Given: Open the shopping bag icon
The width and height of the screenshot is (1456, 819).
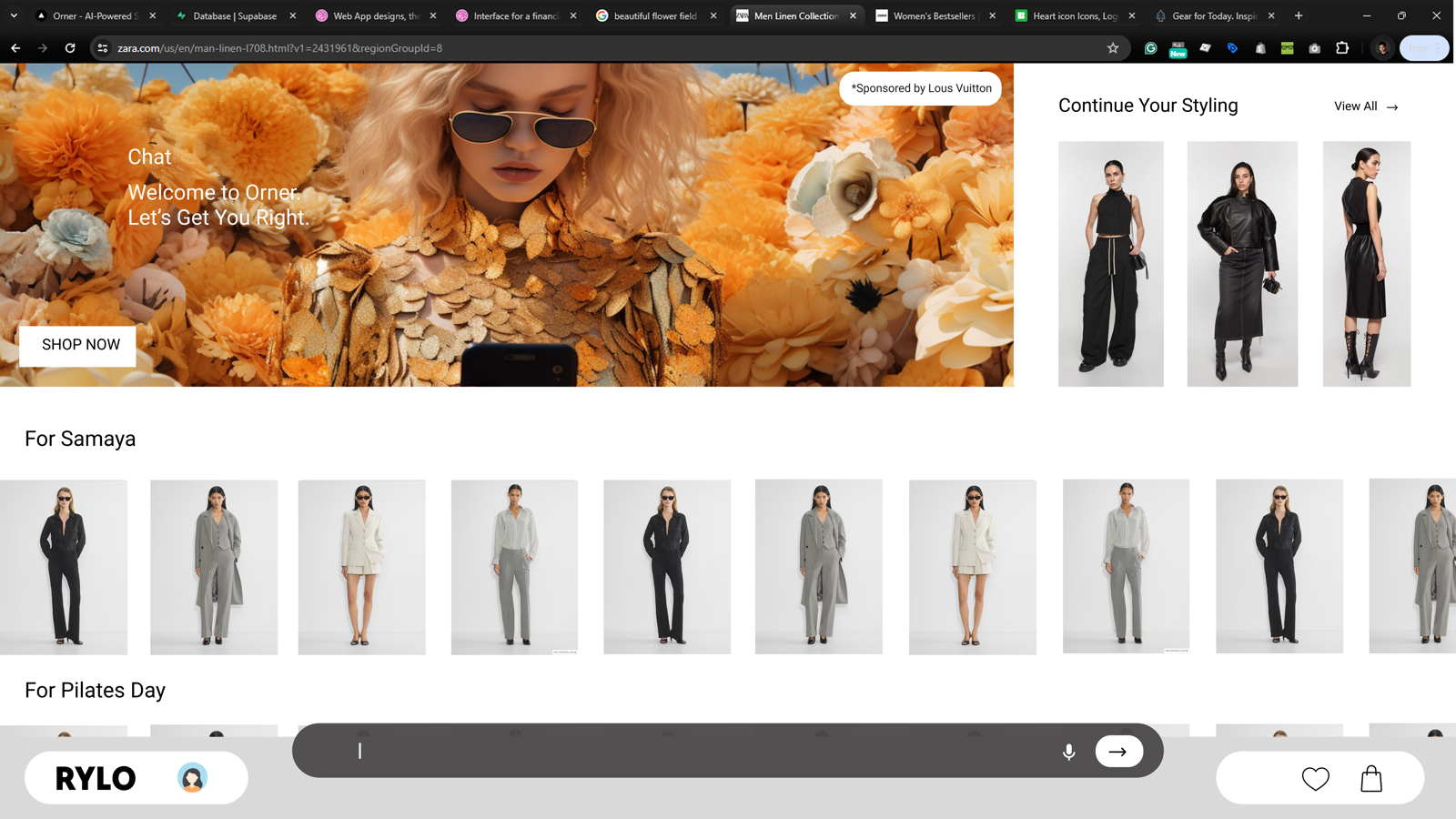Looking at the screenshot, I should pos(1371,779).
